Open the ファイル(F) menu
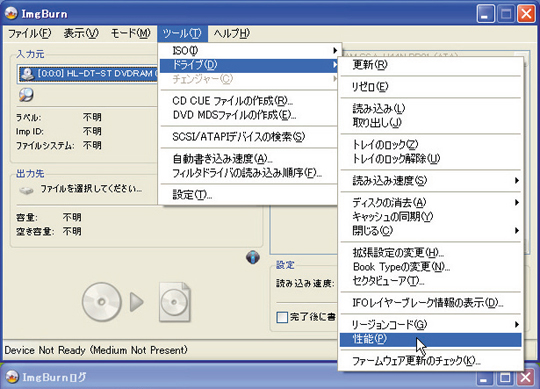The height and width of the screenshot is (389, 540). (30, 33)
